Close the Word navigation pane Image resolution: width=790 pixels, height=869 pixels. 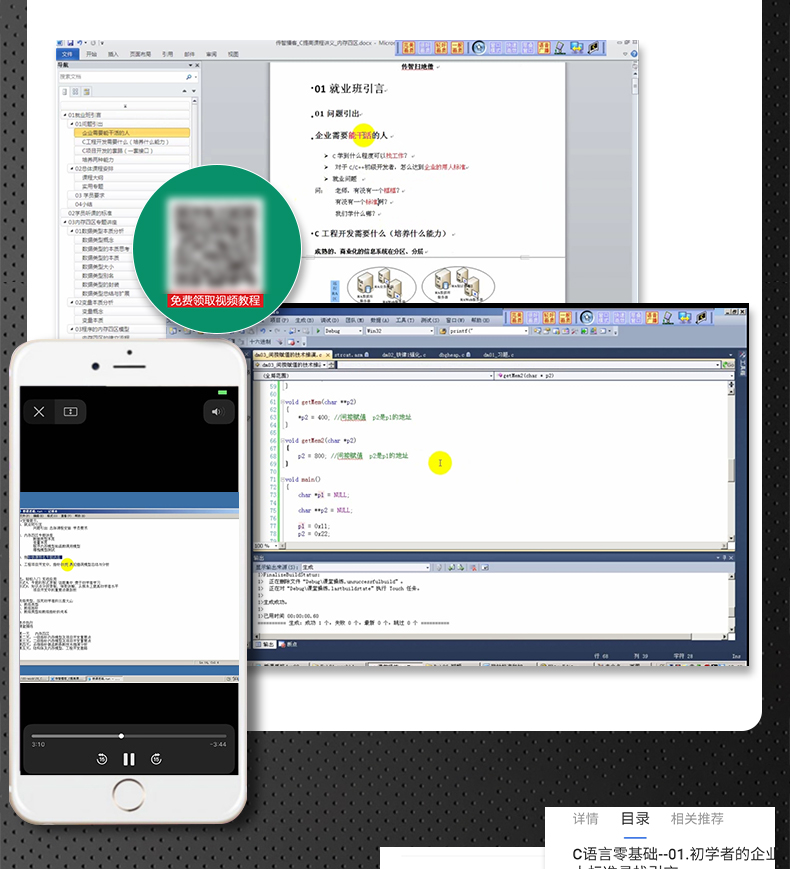click(197, 65)
